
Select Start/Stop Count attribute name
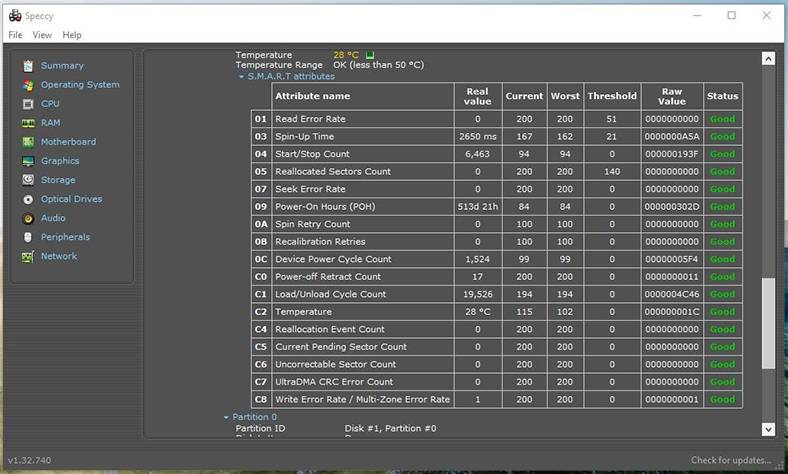(312, 154)
